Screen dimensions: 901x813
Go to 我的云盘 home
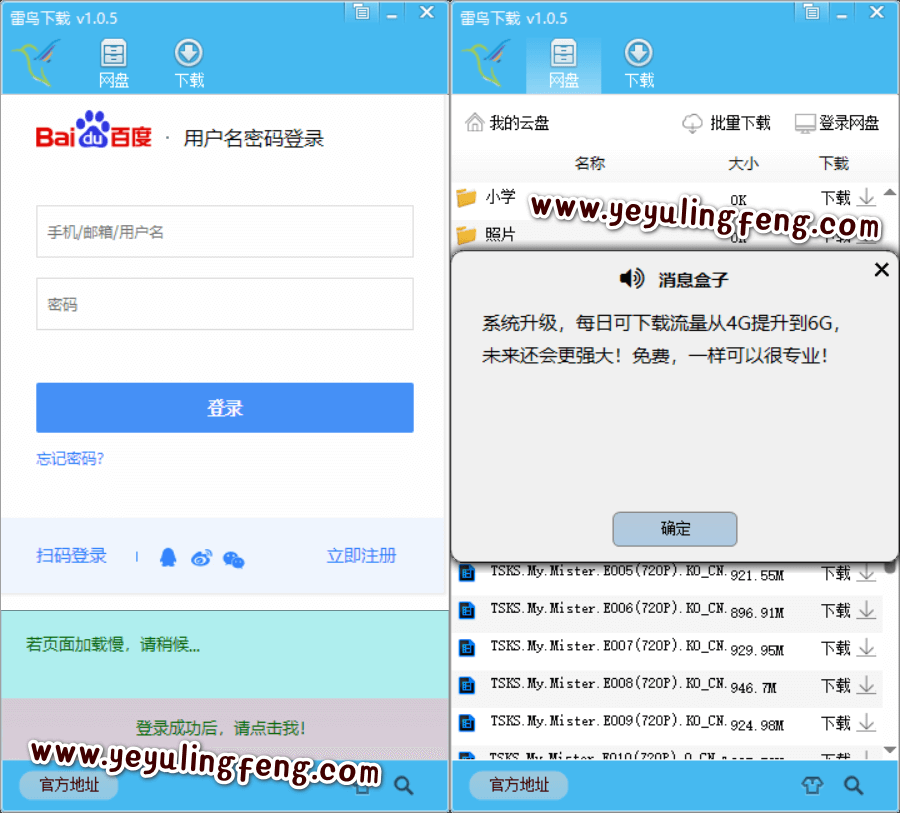(507, 123)
